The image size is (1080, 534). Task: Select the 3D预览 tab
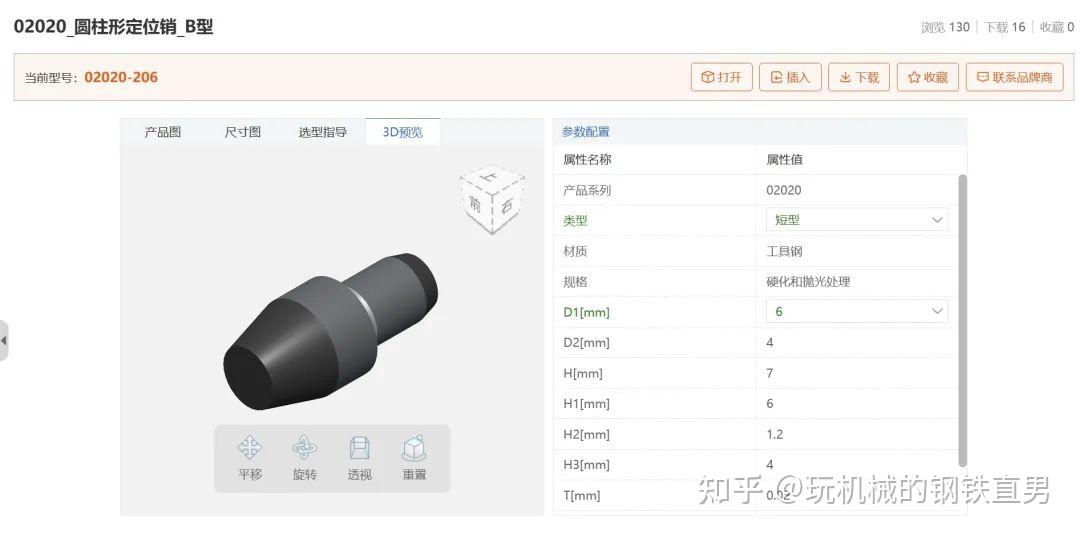point(402,132)
